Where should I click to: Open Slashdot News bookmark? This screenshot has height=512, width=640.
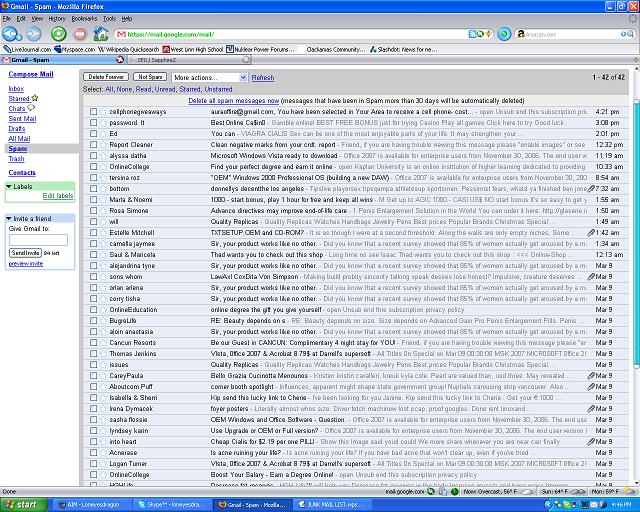point(403,49)
